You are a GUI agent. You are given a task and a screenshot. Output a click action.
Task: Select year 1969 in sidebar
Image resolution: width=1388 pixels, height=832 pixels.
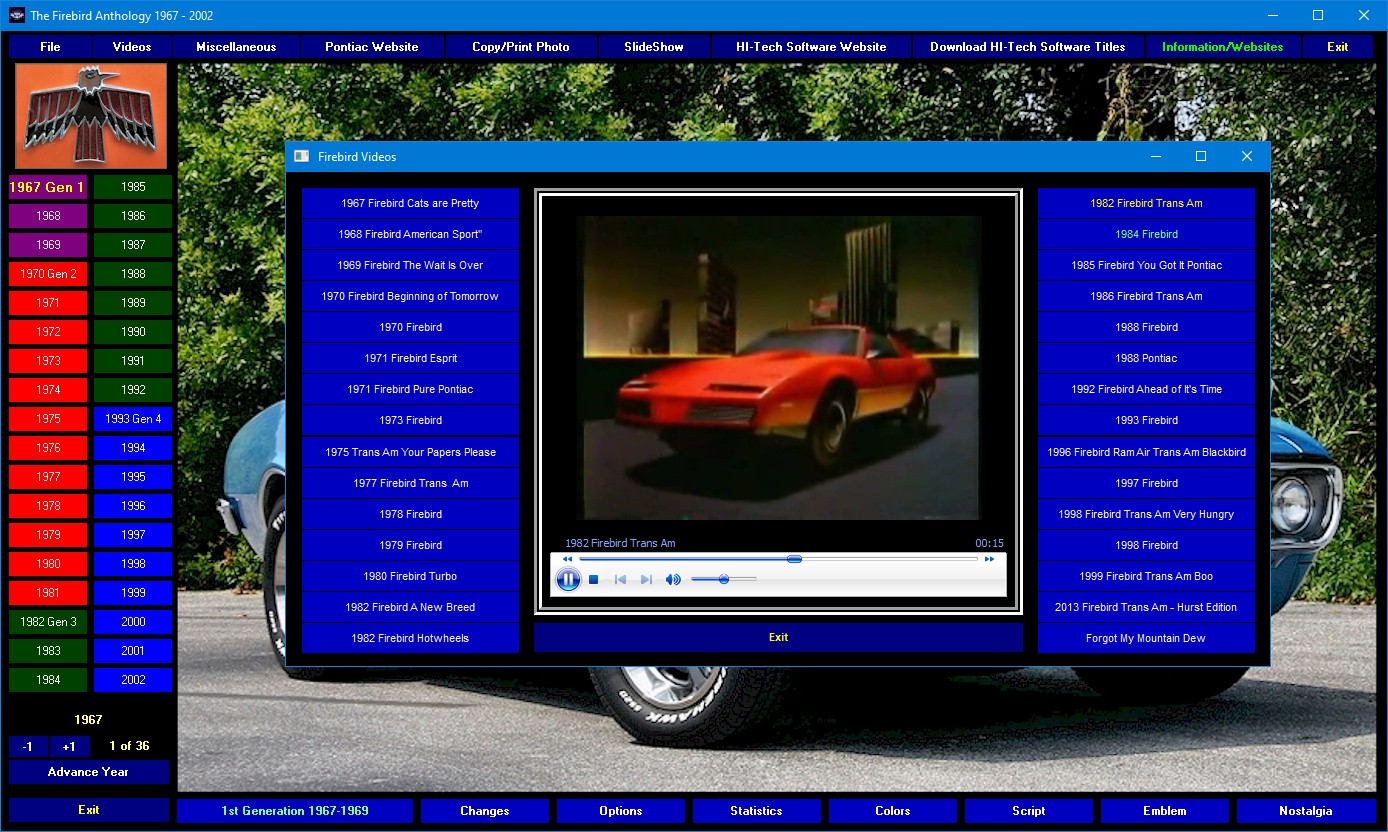point(48,245)
